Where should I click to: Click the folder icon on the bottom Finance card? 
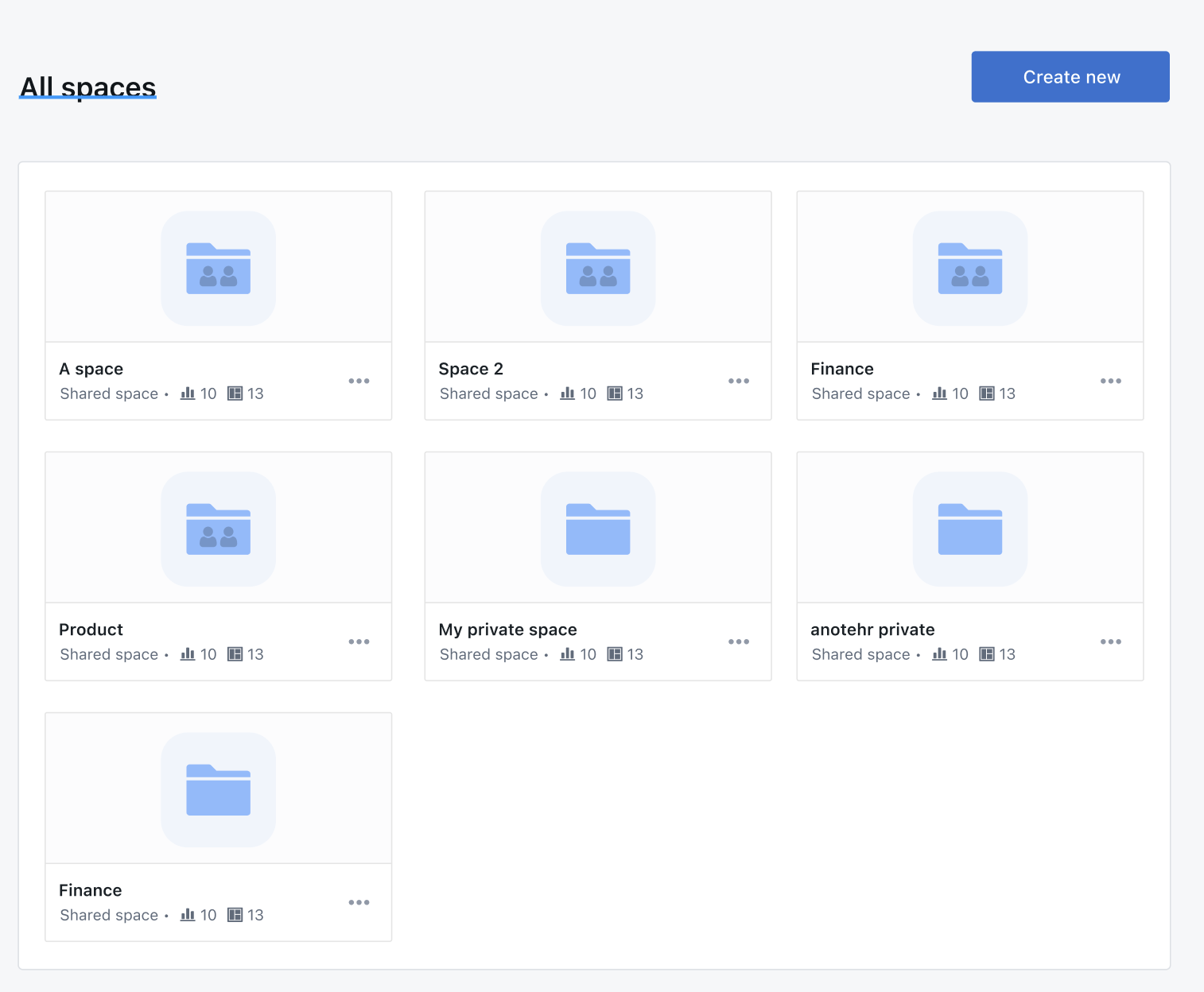[218, 790]
